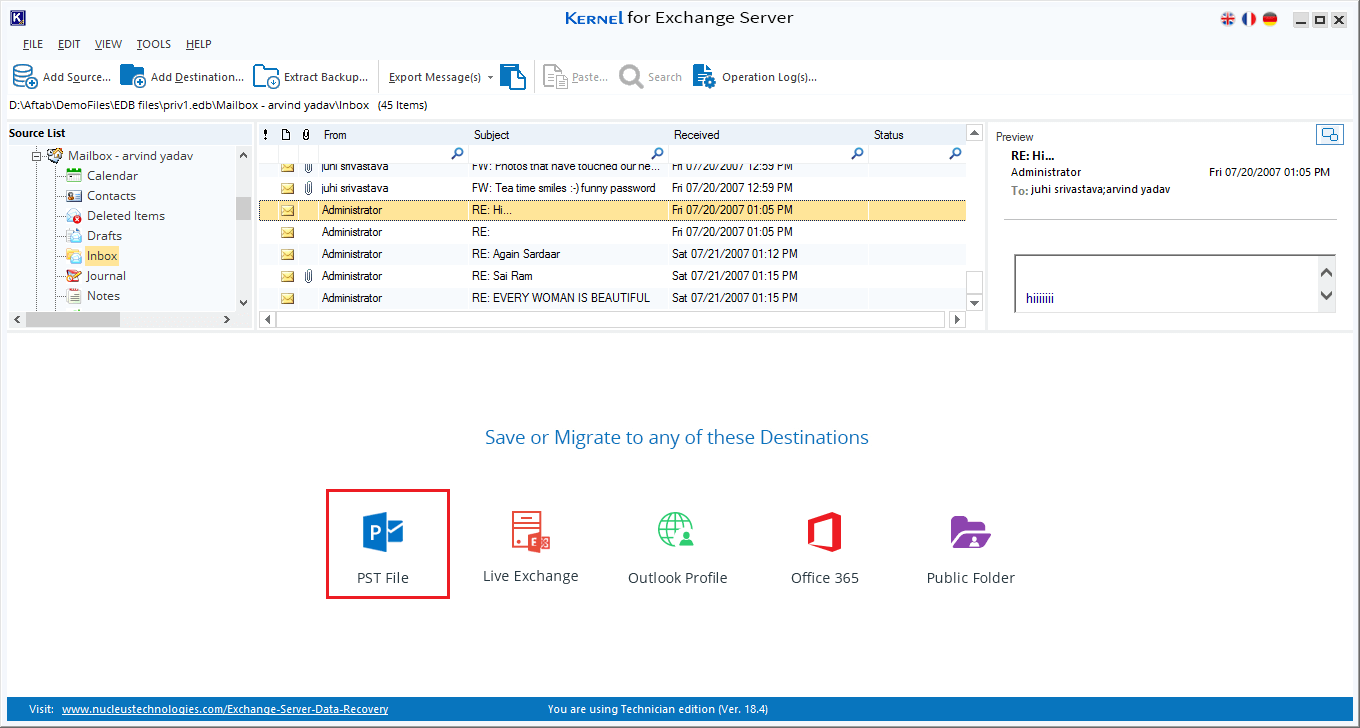Viewport: 1360px width, 728px height.
Task: Click Source List horizontal scroll left arrow
Action: coord(16,320)
